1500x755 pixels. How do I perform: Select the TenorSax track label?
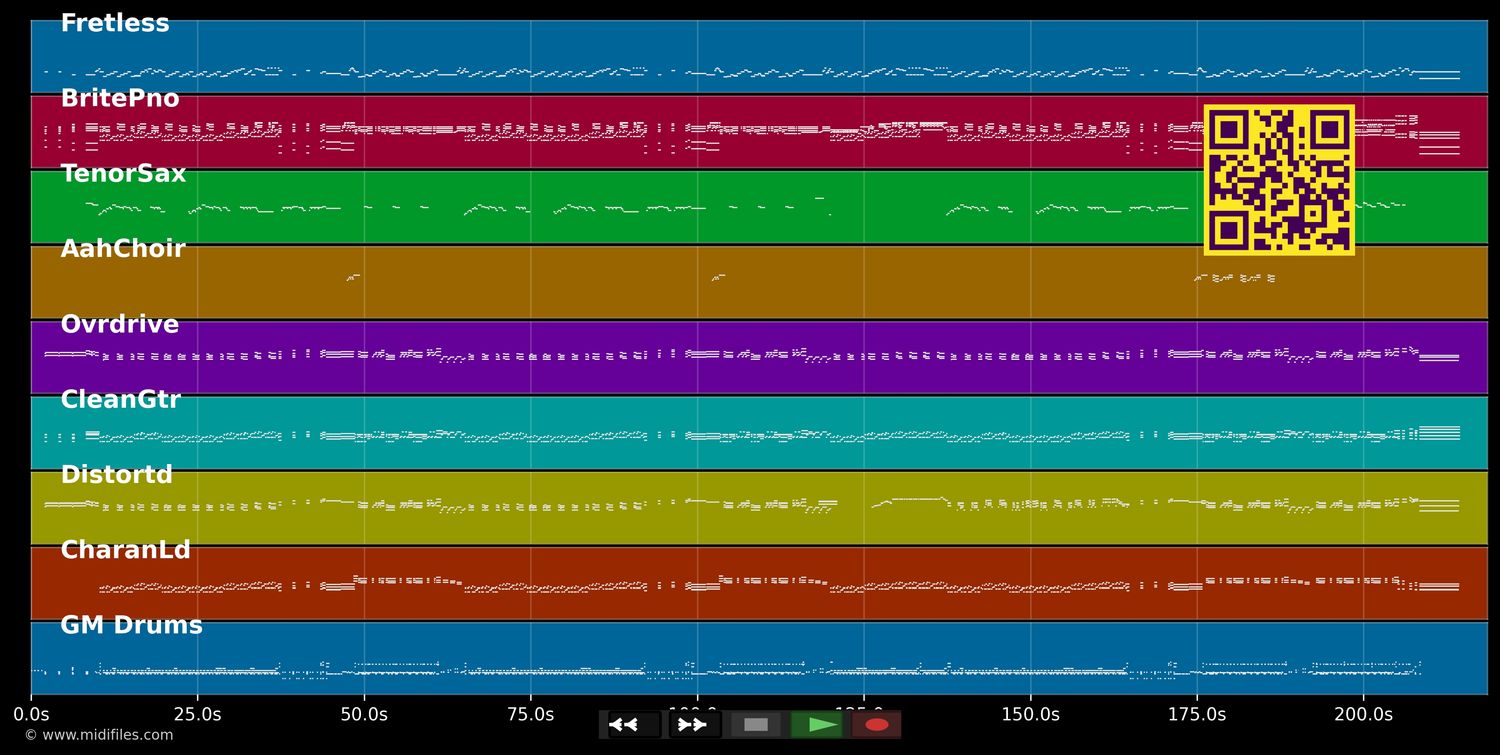pyautogui.click(x=123, y=174)
